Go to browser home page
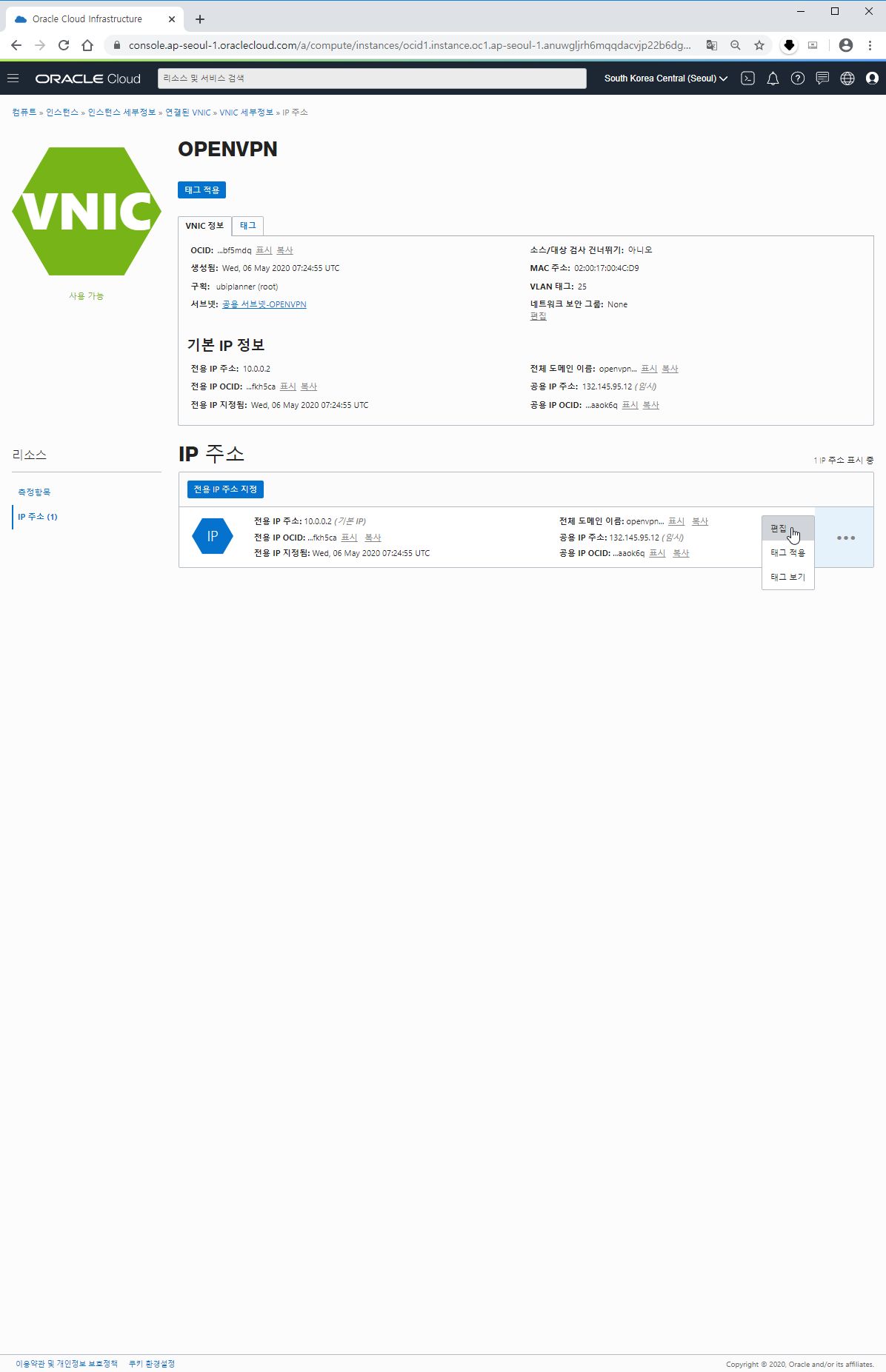 (x=87, y=45)
